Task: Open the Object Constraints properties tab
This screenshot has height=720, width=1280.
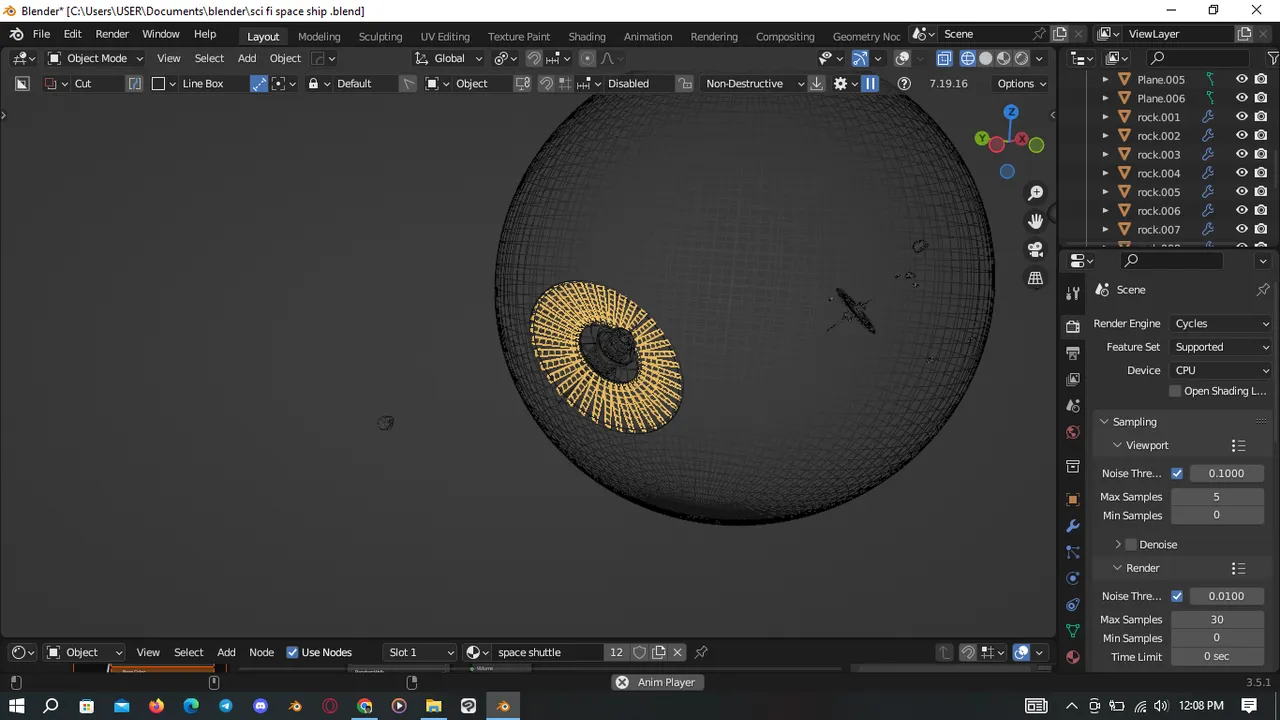Action: coord(1073,605)
